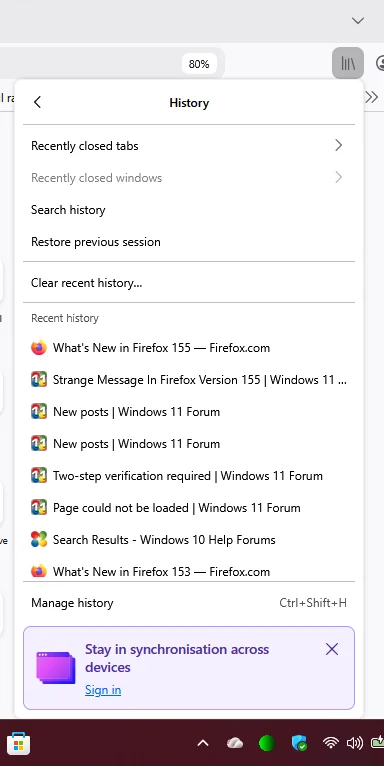This screenshot has width=384, height=766.
Task: Expand Recently closed tabs submenu
Action: (189, 146)
